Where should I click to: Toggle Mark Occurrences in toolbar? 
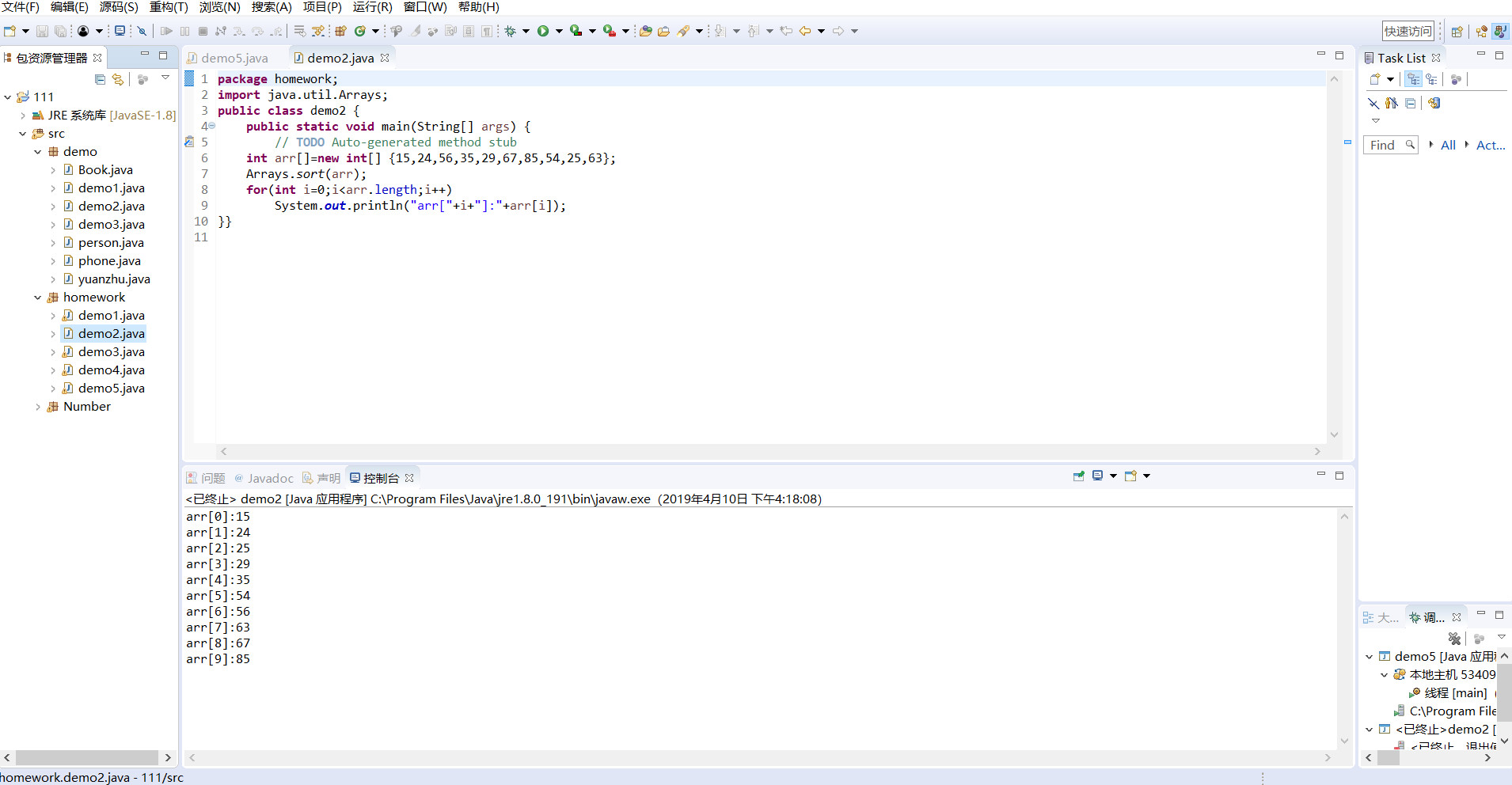[x=416, y=31]
